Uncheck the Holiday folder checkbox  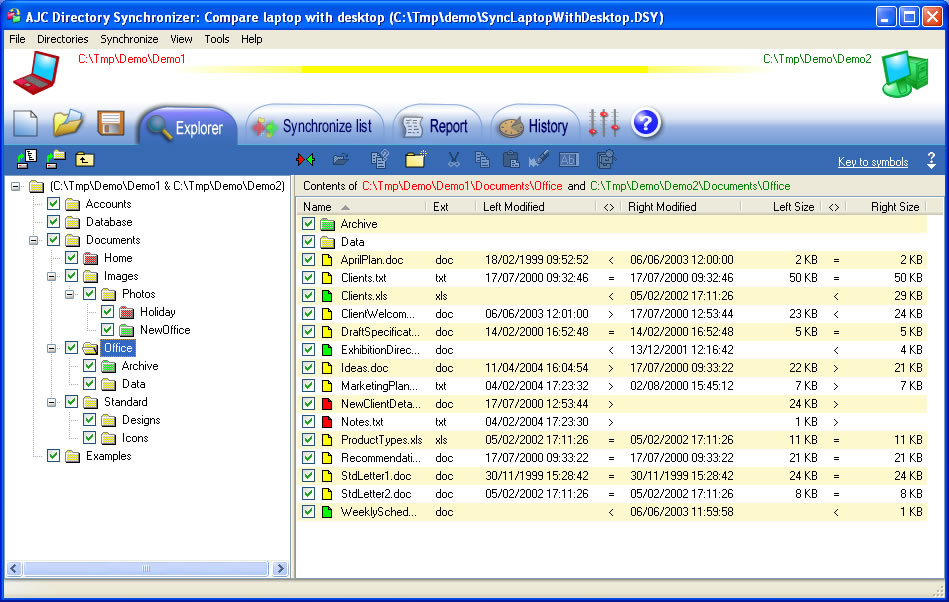[108, 312]
